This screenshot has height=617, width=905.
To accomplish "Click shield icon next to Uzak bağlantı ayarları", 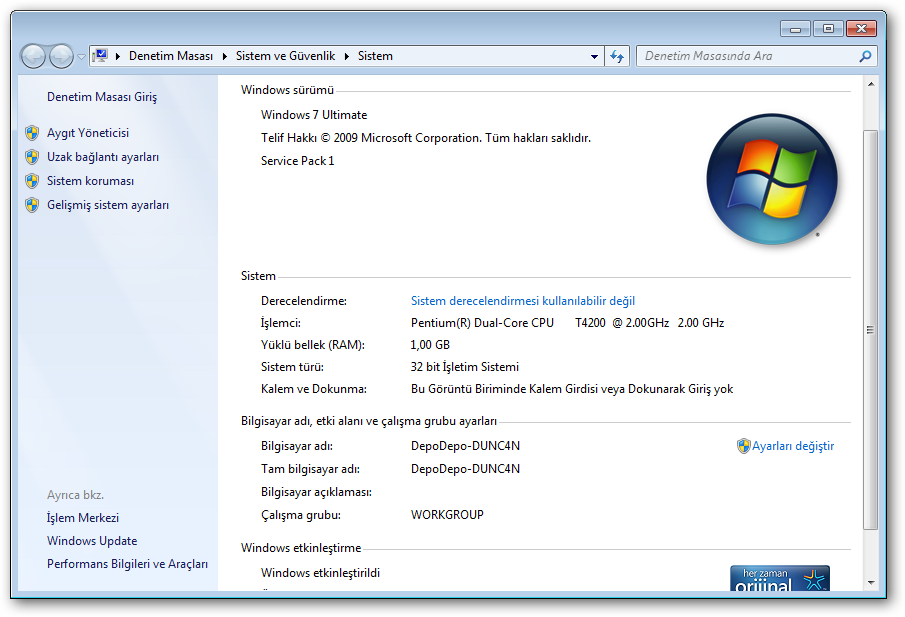I will coord(32,157).
